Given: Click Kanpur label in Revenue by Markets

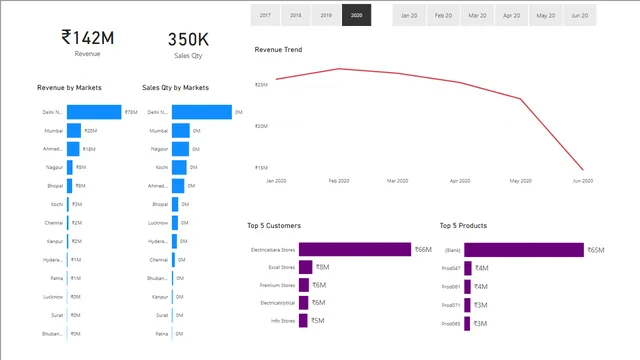Looking at the screenshot, I should pyautogui.click(x=55, y=241).
